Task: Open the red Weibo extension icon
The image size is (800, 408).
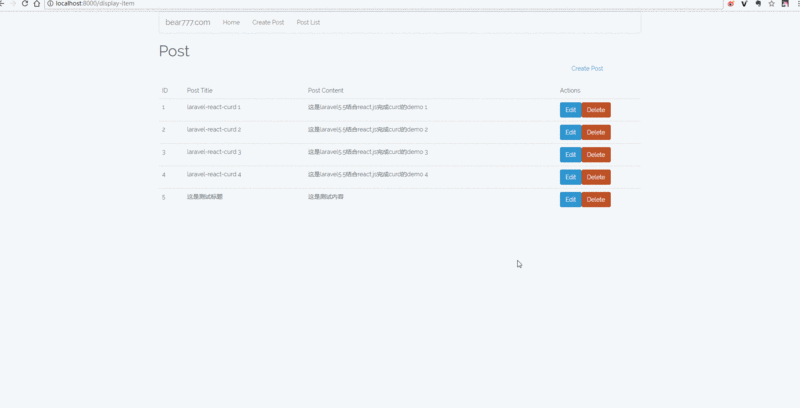Action: pyautogui.click(x=731, y=4)
